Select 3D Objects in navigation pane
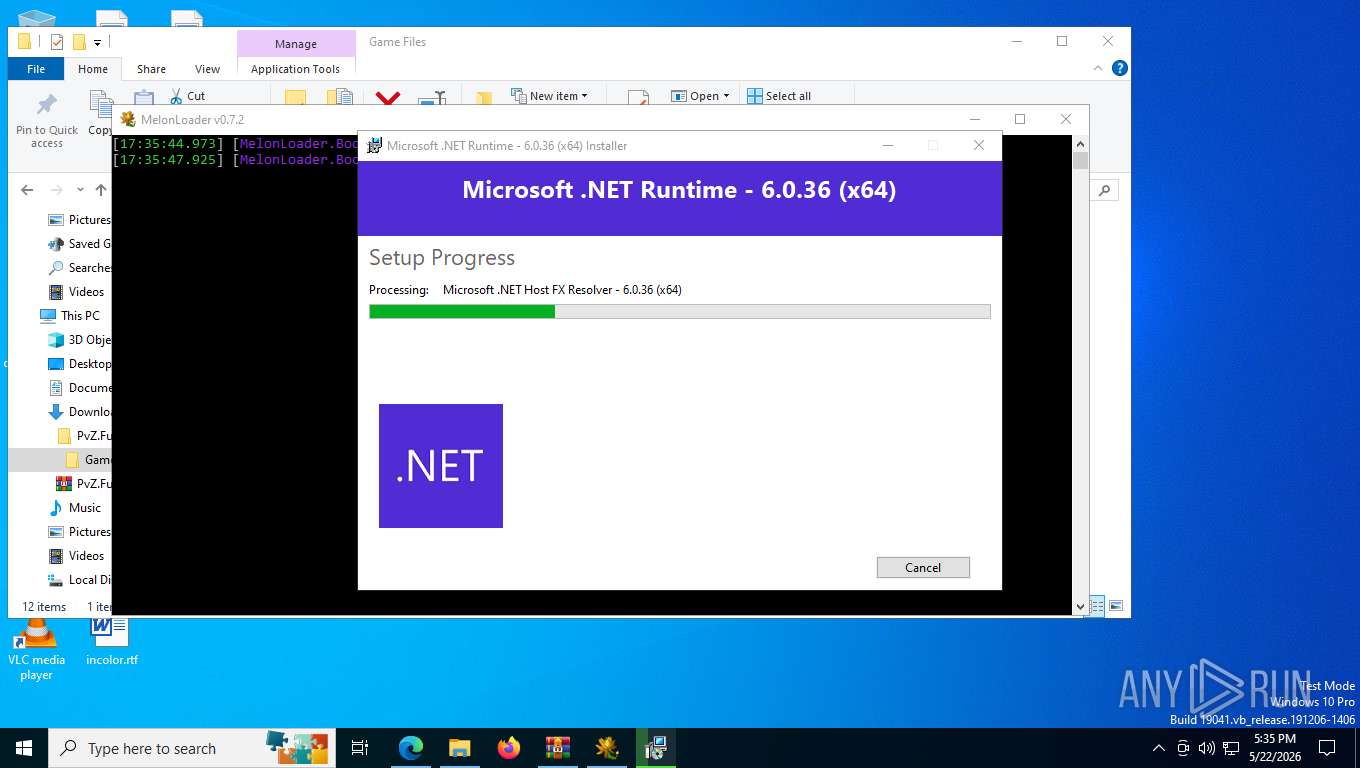 tap(79, 339)
